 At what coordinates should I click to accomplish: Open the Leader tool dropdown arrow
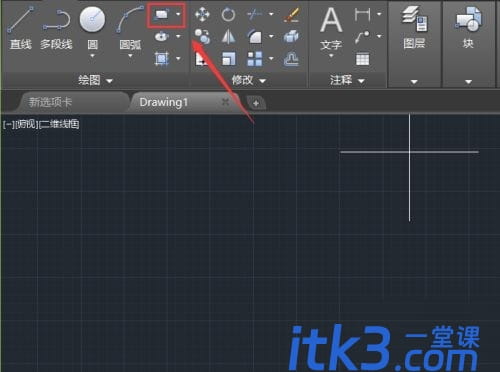[x=379, y=36]
